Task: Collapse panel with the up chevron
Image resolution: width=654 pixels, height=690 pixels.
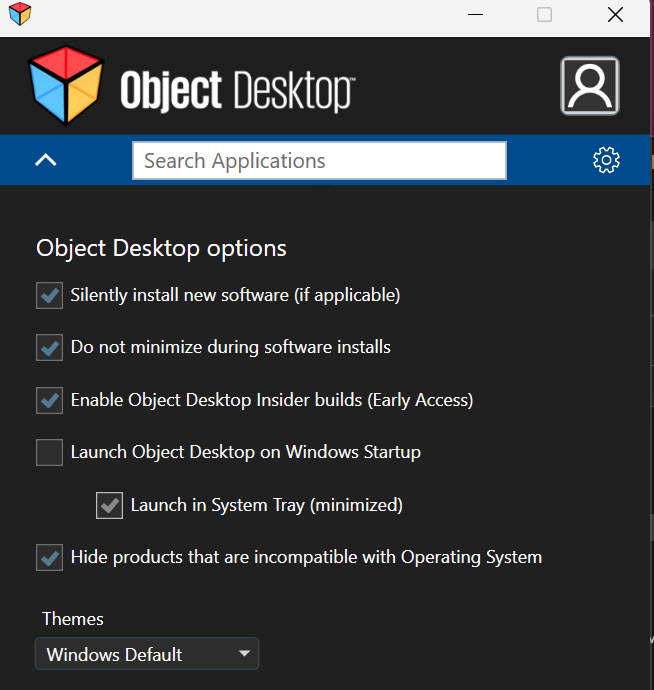Action: coord(46,160)
